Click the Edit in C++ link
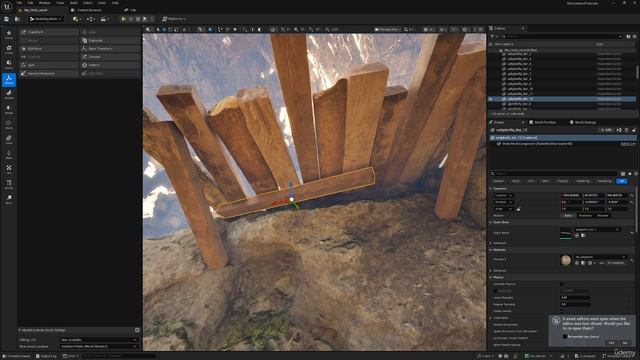This screenshot has height=360, width=640. [628, 144]
